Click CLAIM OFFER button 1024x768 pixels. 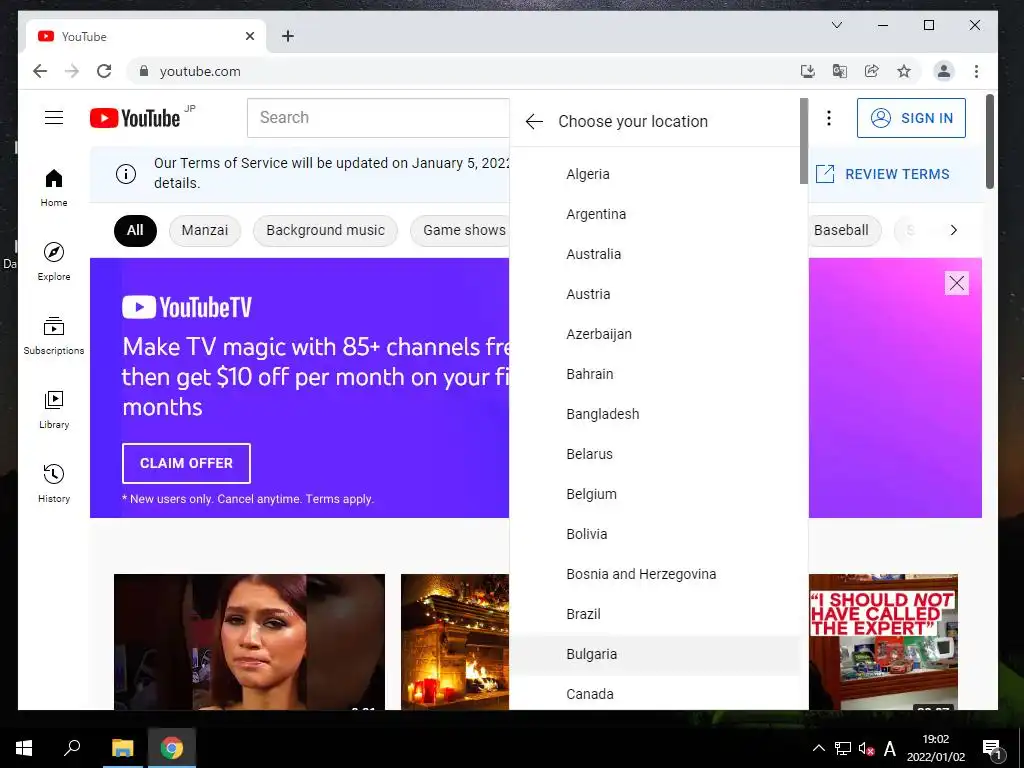click(186, 463)
